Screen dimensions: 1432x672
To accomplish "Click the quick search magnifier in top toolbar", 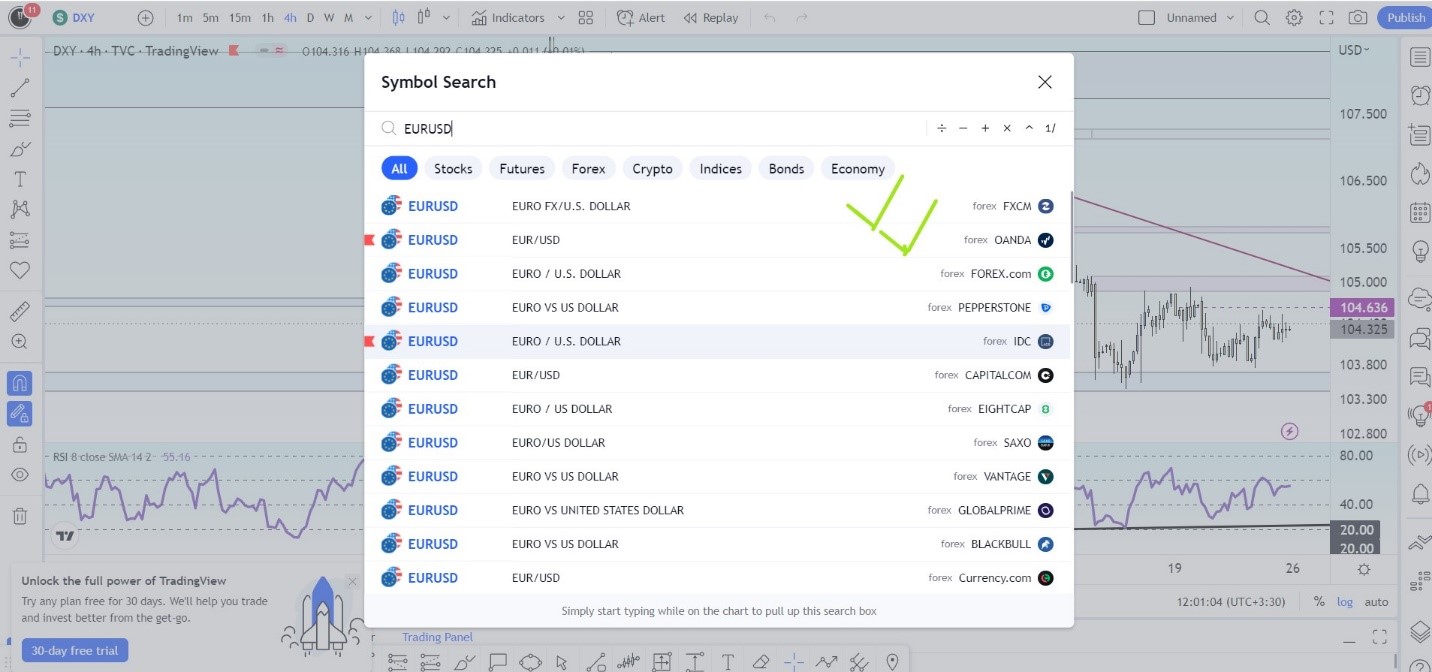I will tap(1262, 17).
